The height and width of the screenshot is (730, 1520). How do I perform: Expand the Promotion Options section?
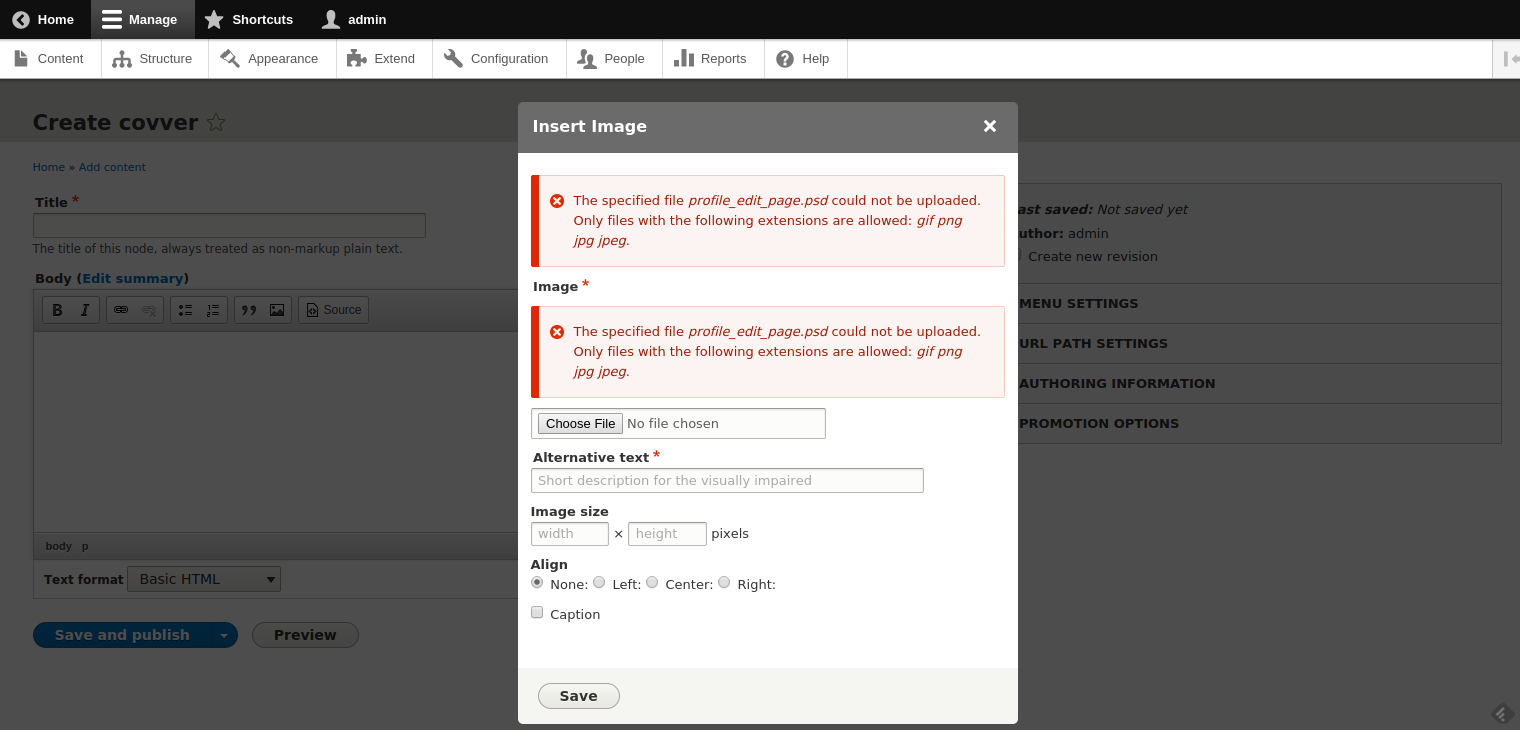(x=1257, y=423)
